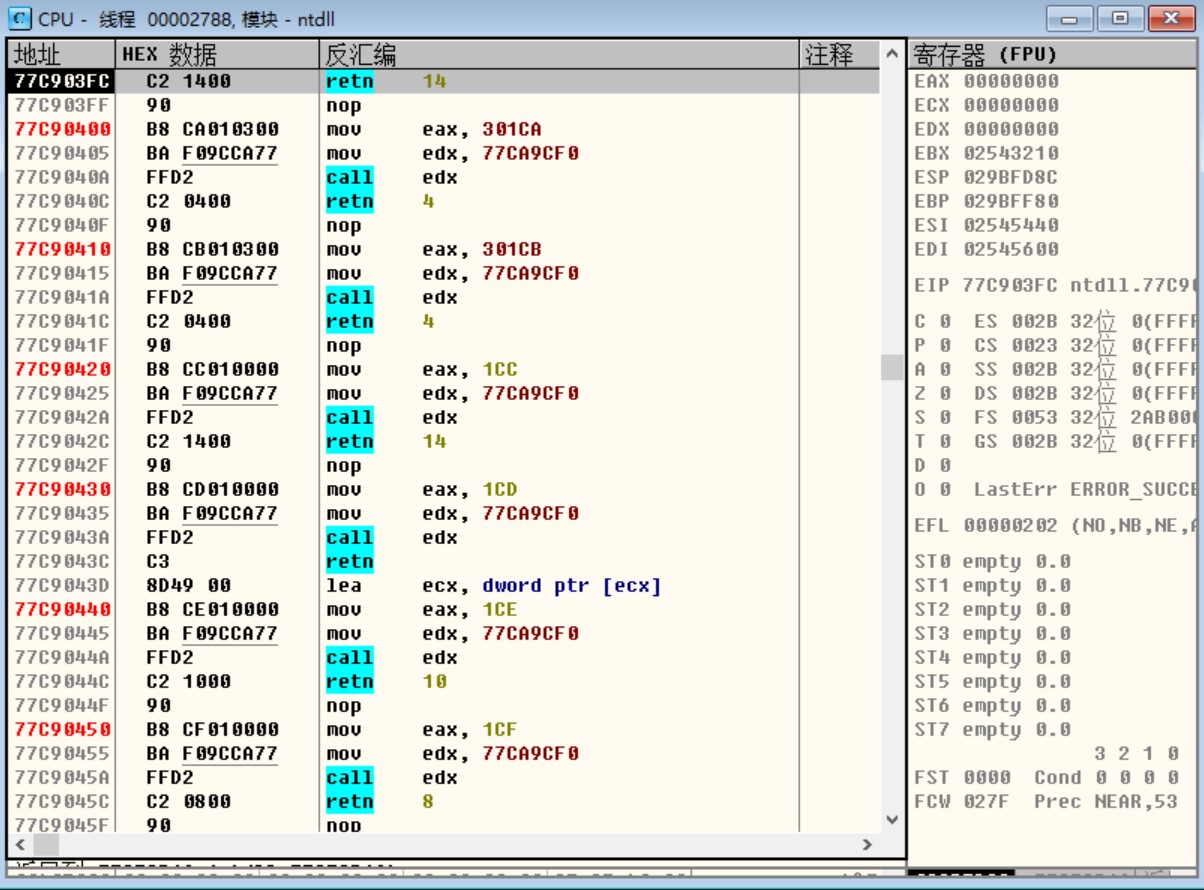Select the LastErr ERROR_SUCCESS line
1204x890 pixels.
click(1085, 489)
